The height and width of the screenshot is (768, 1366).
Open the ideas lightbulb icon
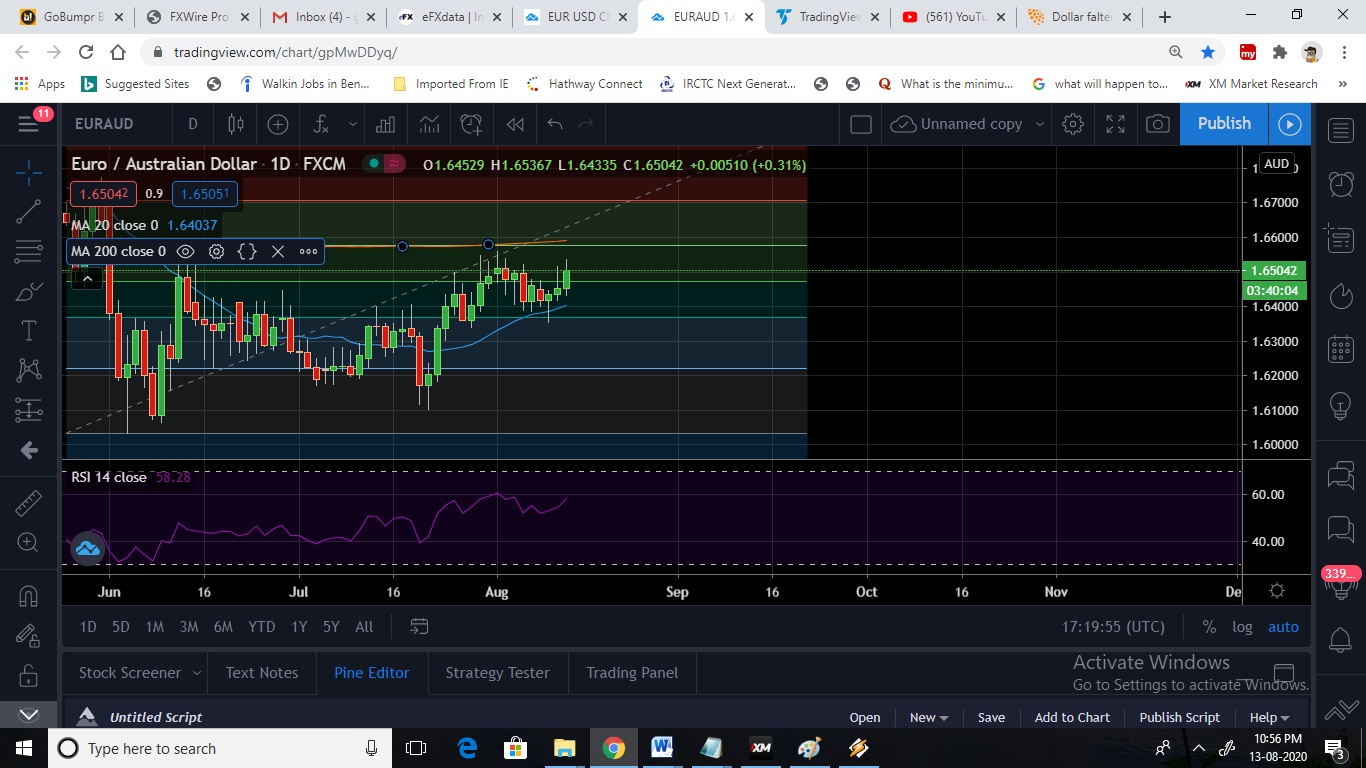pyautogui.click(x=1340, y=406)
